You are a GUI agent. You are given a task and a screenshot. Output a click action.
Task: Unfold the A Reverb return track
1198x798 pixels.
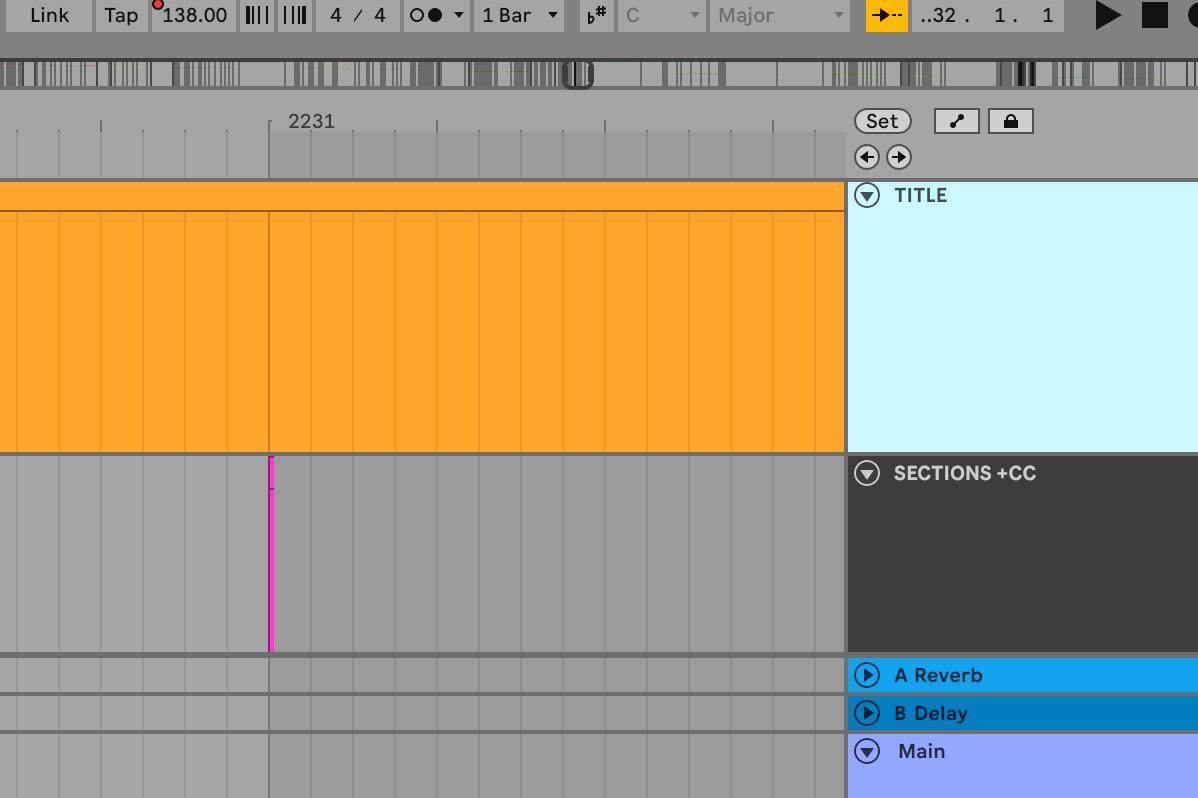[866, 675]
